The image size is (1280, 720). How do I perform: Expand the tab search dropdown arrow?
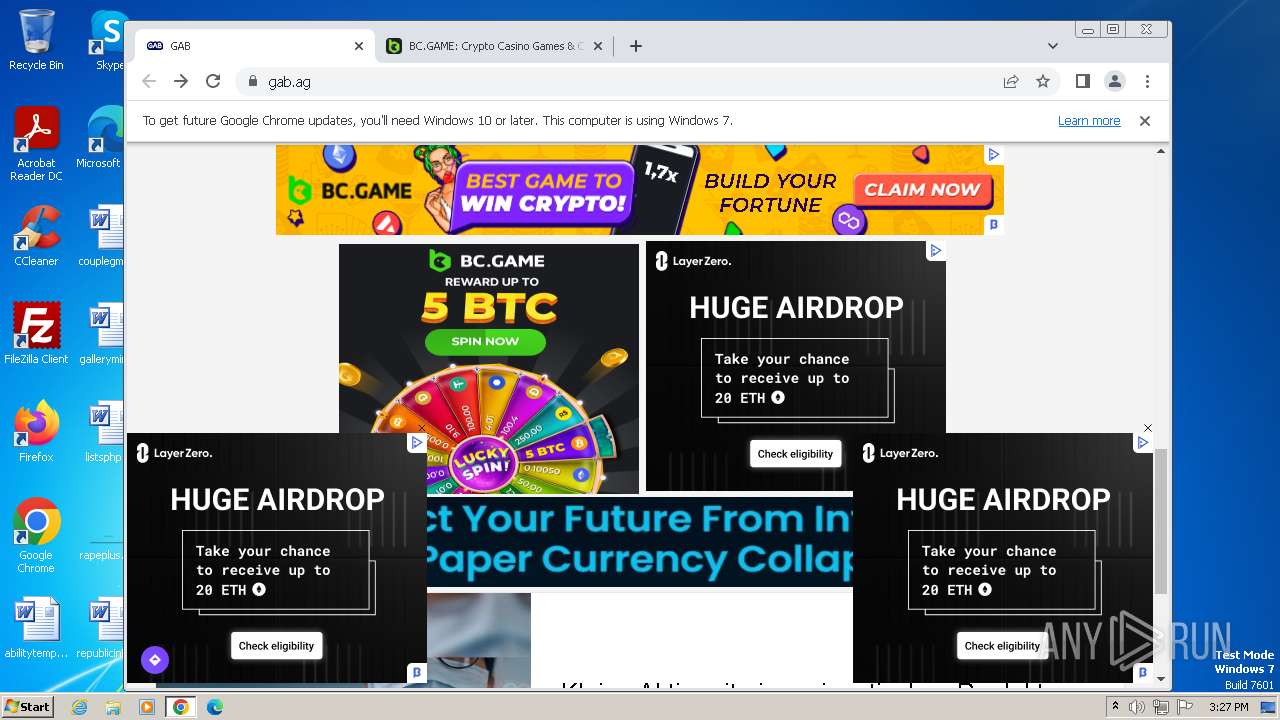[1052, 46]
